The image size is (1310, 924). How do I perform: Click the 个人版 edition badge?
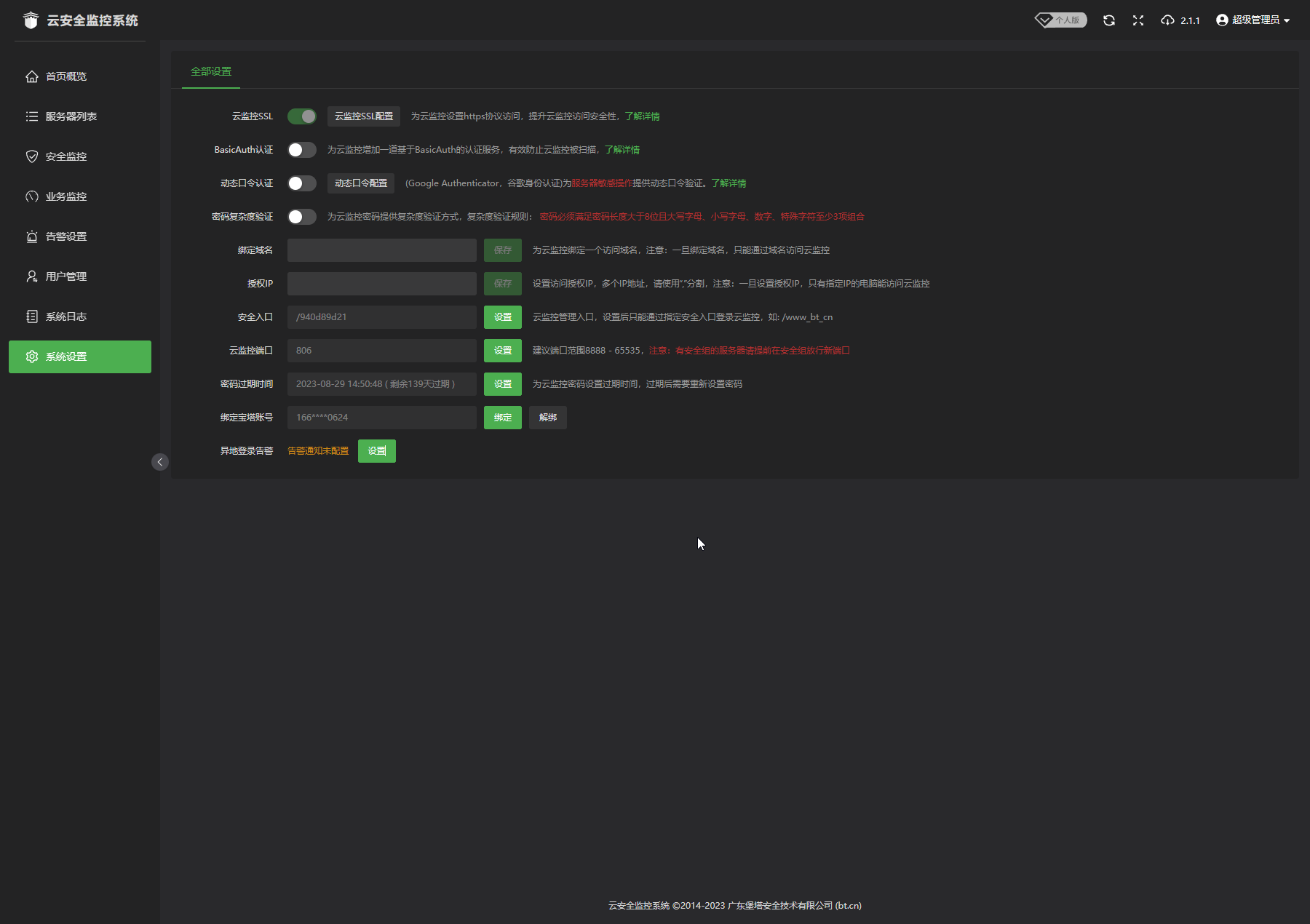click(x=1060, y=20)
